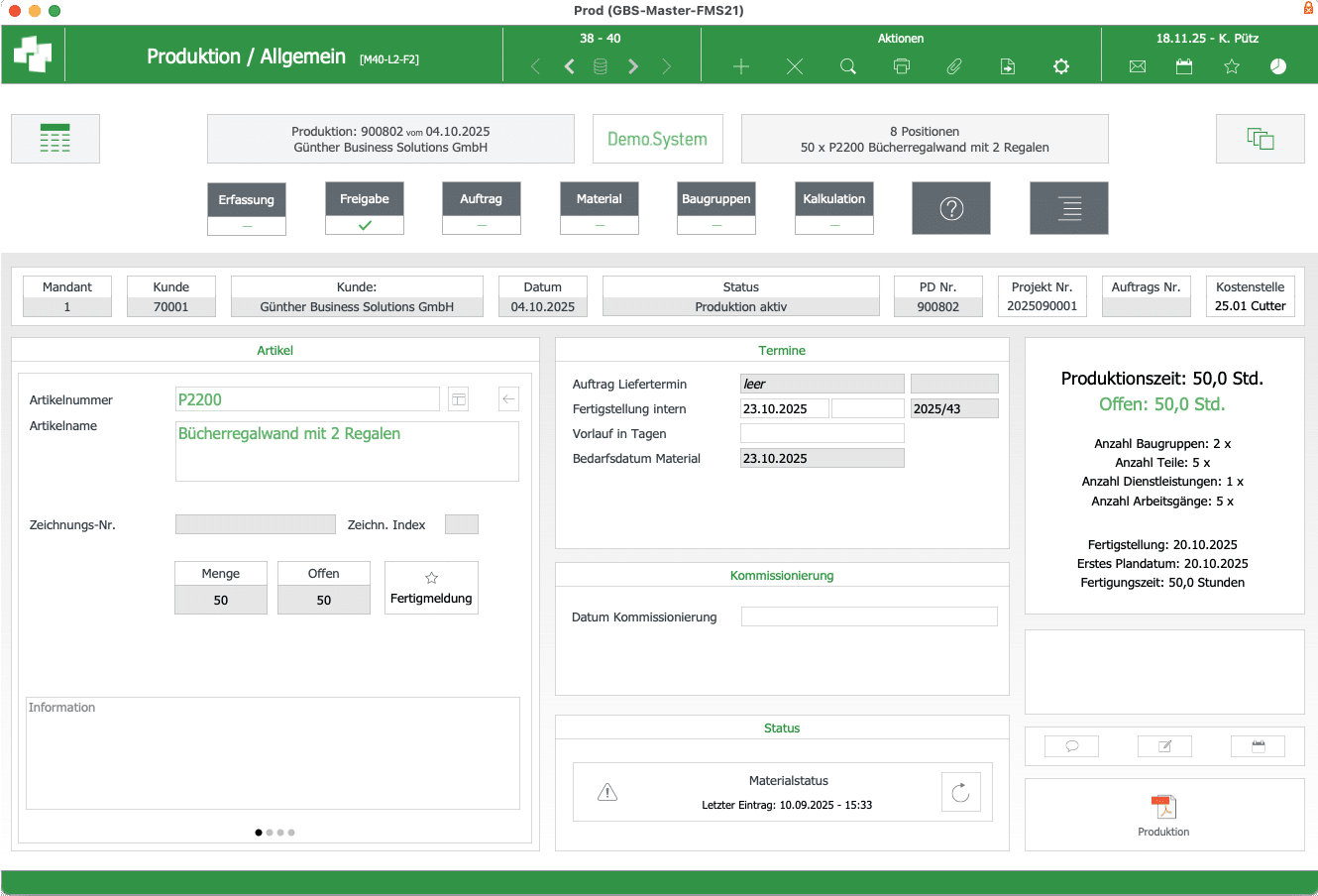Click the Datum Kommissionierung input field
Viewport: 1318px width, 896px height.
(869, 616)
